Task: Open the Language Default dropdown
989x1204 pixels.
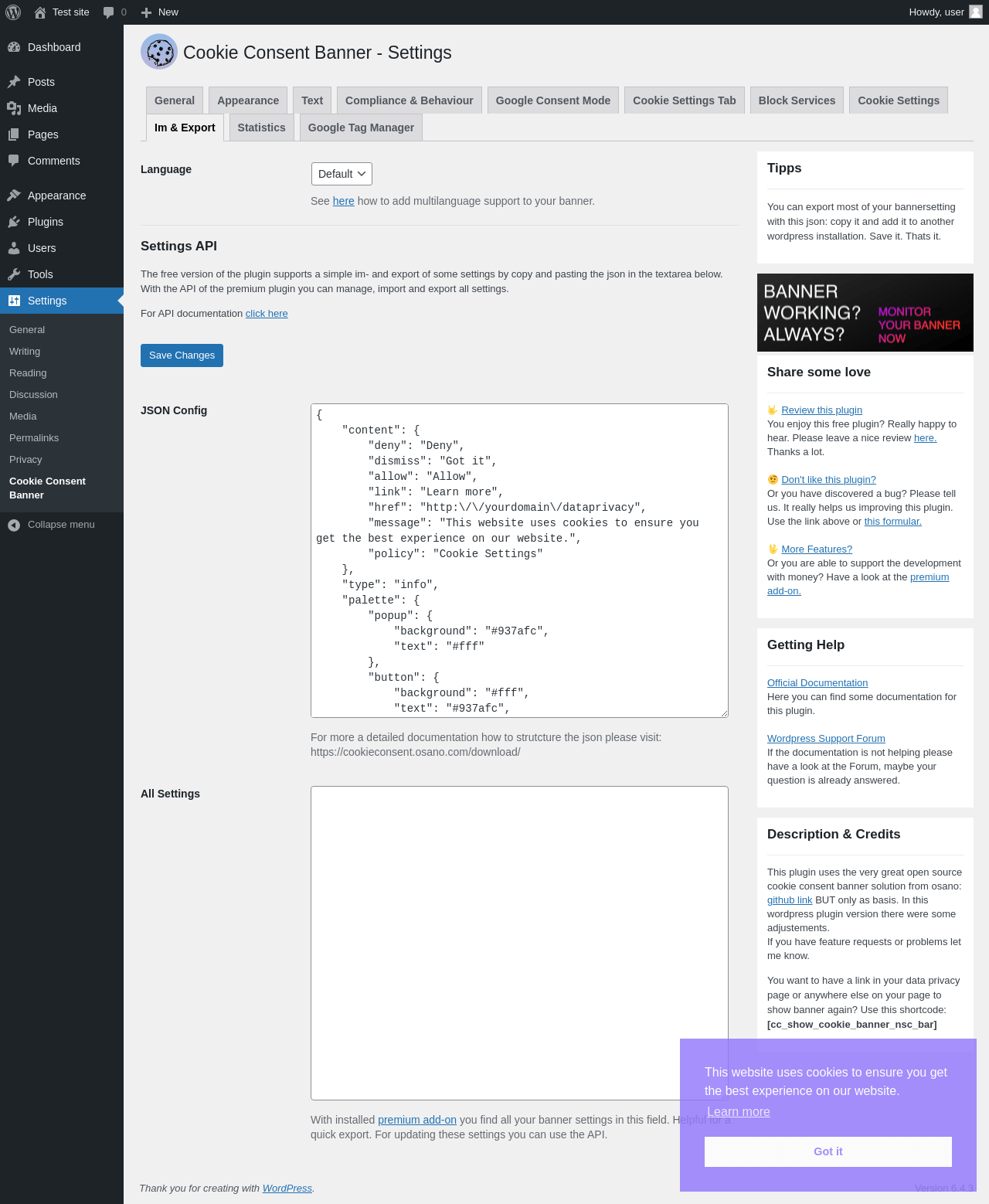Action: coord(342,174)
